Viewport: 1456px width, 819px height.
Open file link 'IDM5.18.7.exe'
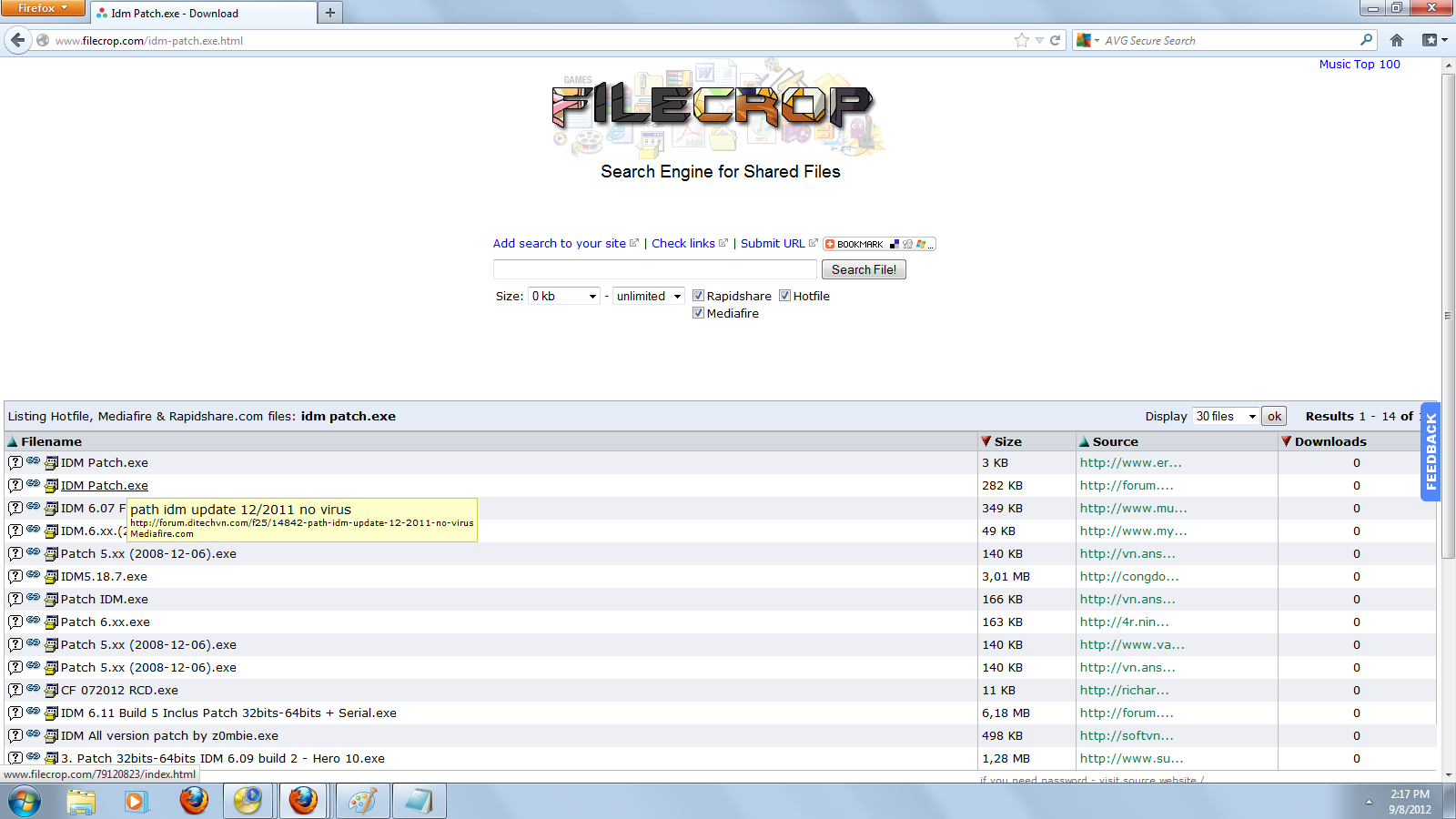(x=104, y=576)
